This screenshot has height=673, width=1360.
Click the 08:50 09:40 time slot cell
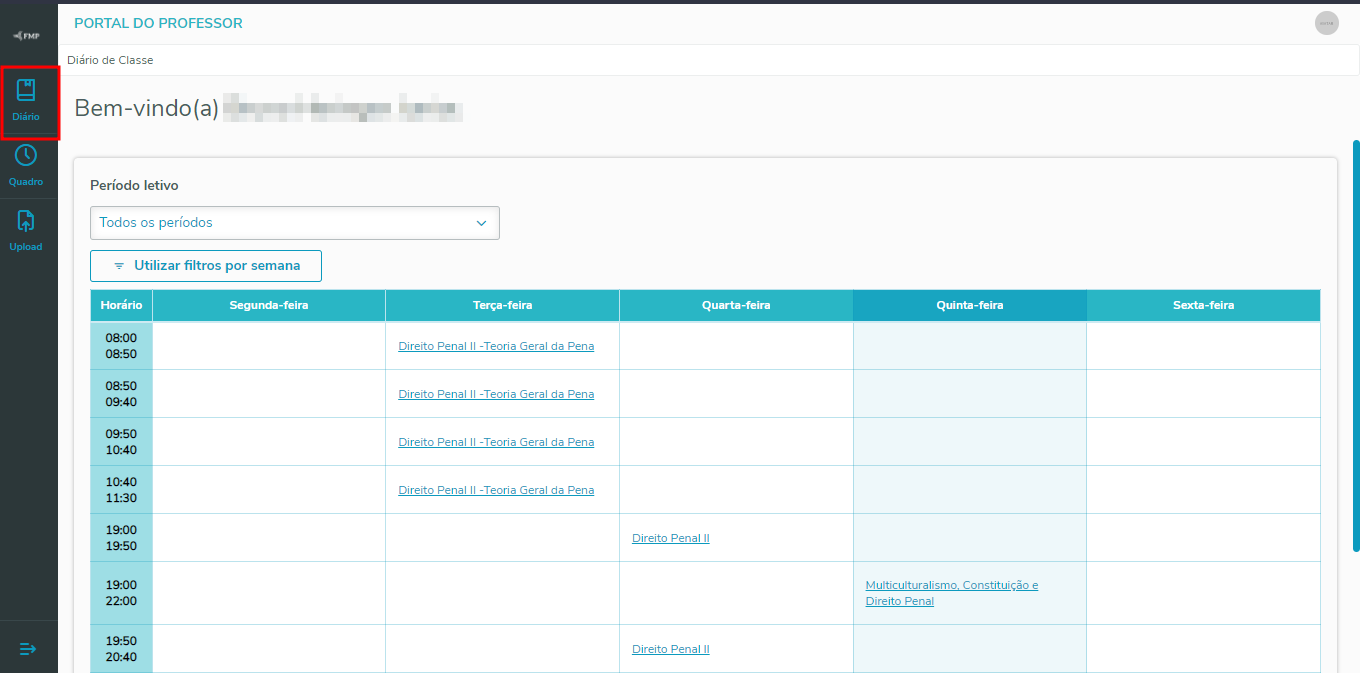tap(122, 394)
